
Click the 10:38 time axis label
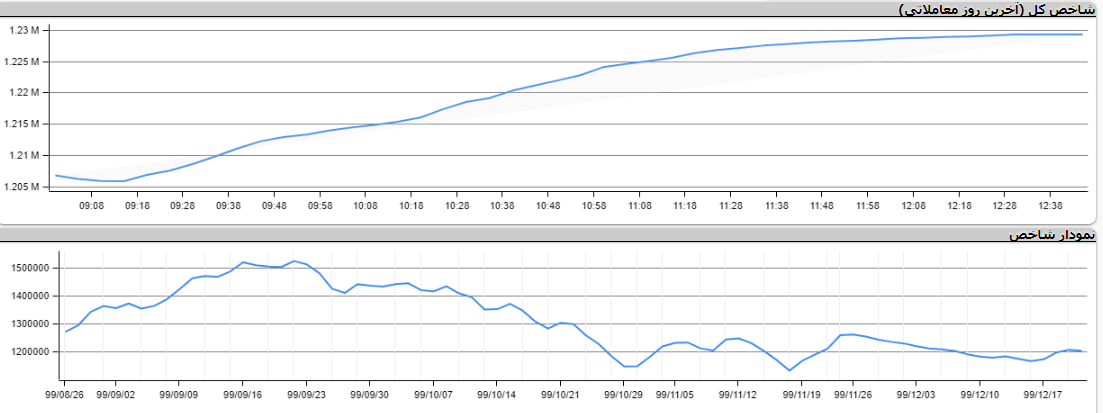pos(503,205)
